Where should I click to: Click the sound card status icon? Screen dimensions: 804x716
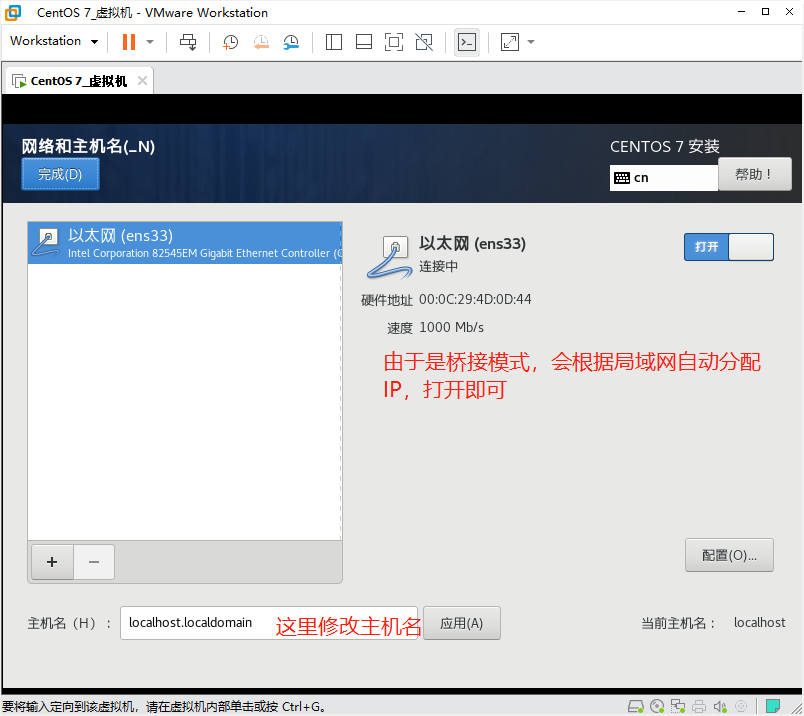(x=720, y=707)
